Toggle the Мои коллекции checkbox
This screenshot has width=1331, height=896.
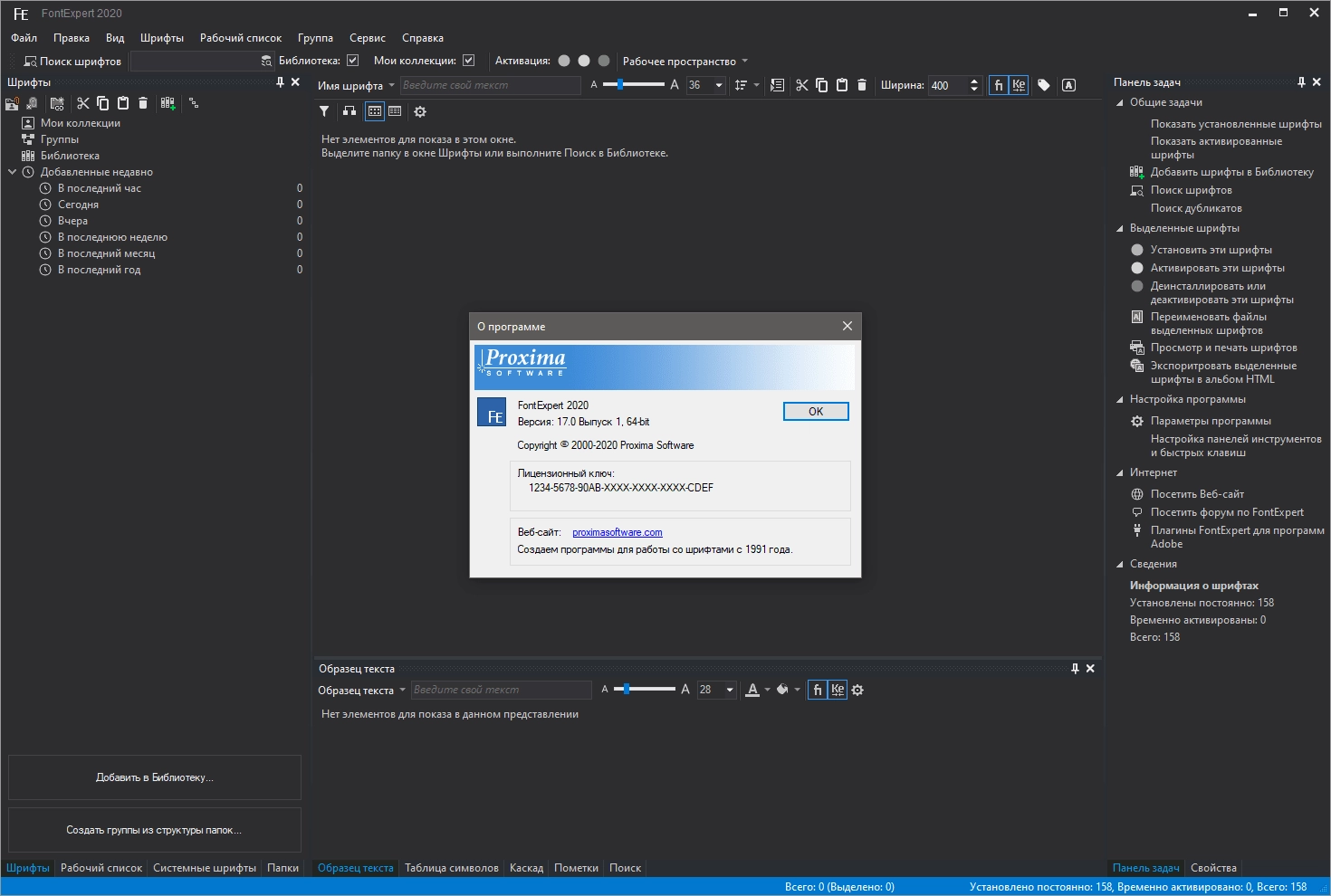[x=468, y=61]
